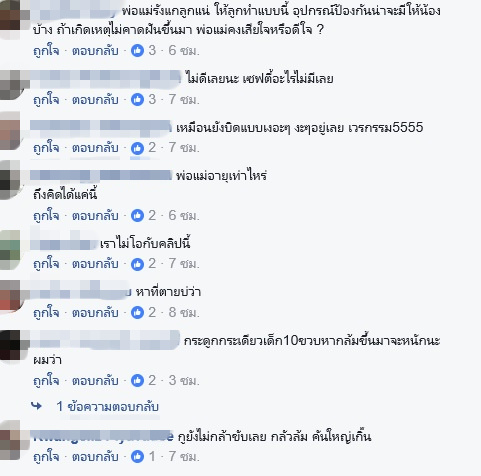The image size is (481, 476).
Task: Open reactions icon on หาที่ตายบ่ว่า comment
Action: click(x=137, y=313)
